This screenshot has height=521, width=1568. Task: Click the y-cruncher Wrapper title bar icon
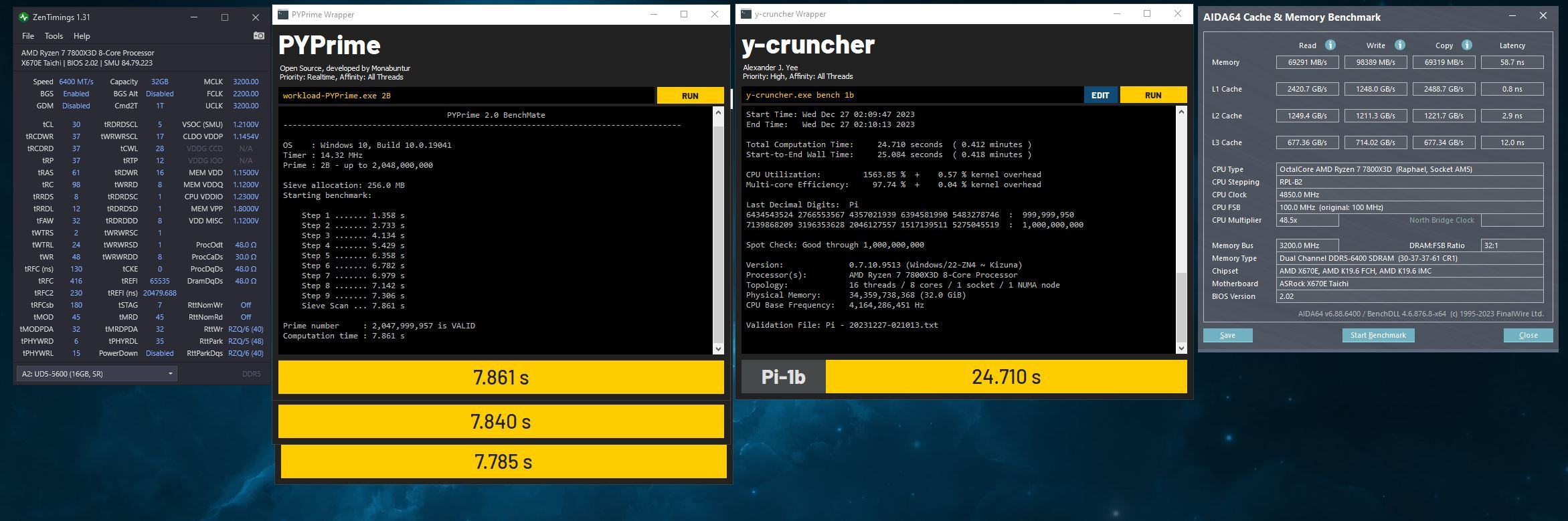pos(746,13)
